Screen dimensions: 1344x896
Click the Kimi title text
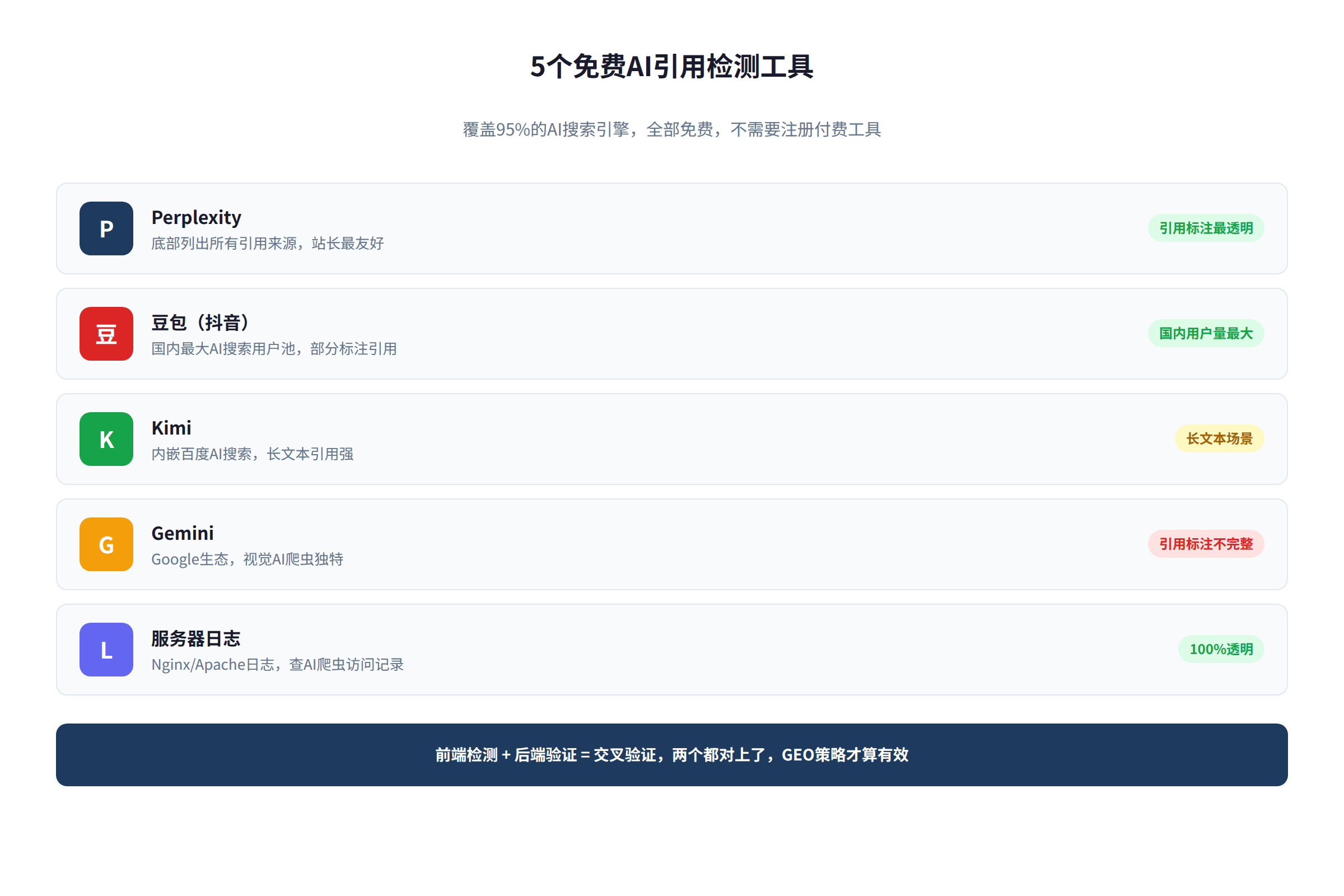[171, 427]
